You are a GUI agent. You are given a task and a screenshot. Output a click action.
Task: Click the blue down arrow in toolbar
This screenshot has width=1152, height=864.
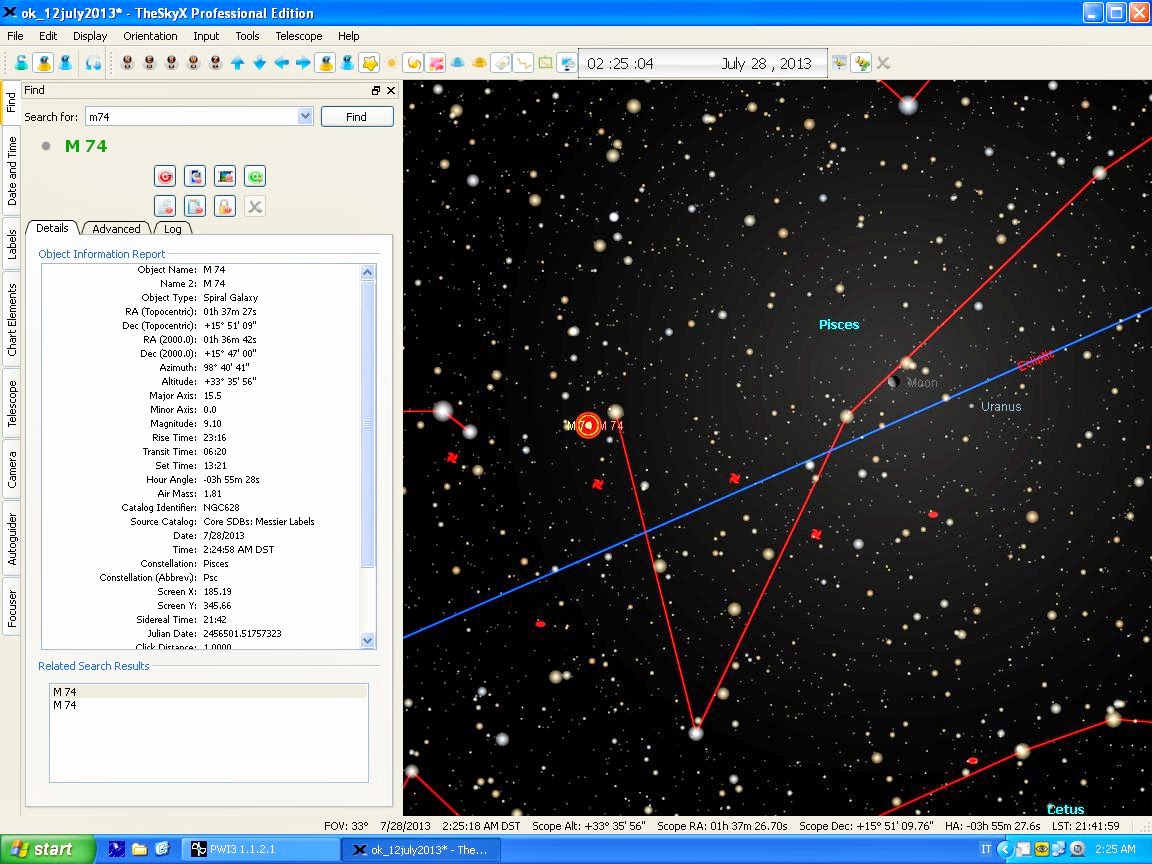point(259,63)
